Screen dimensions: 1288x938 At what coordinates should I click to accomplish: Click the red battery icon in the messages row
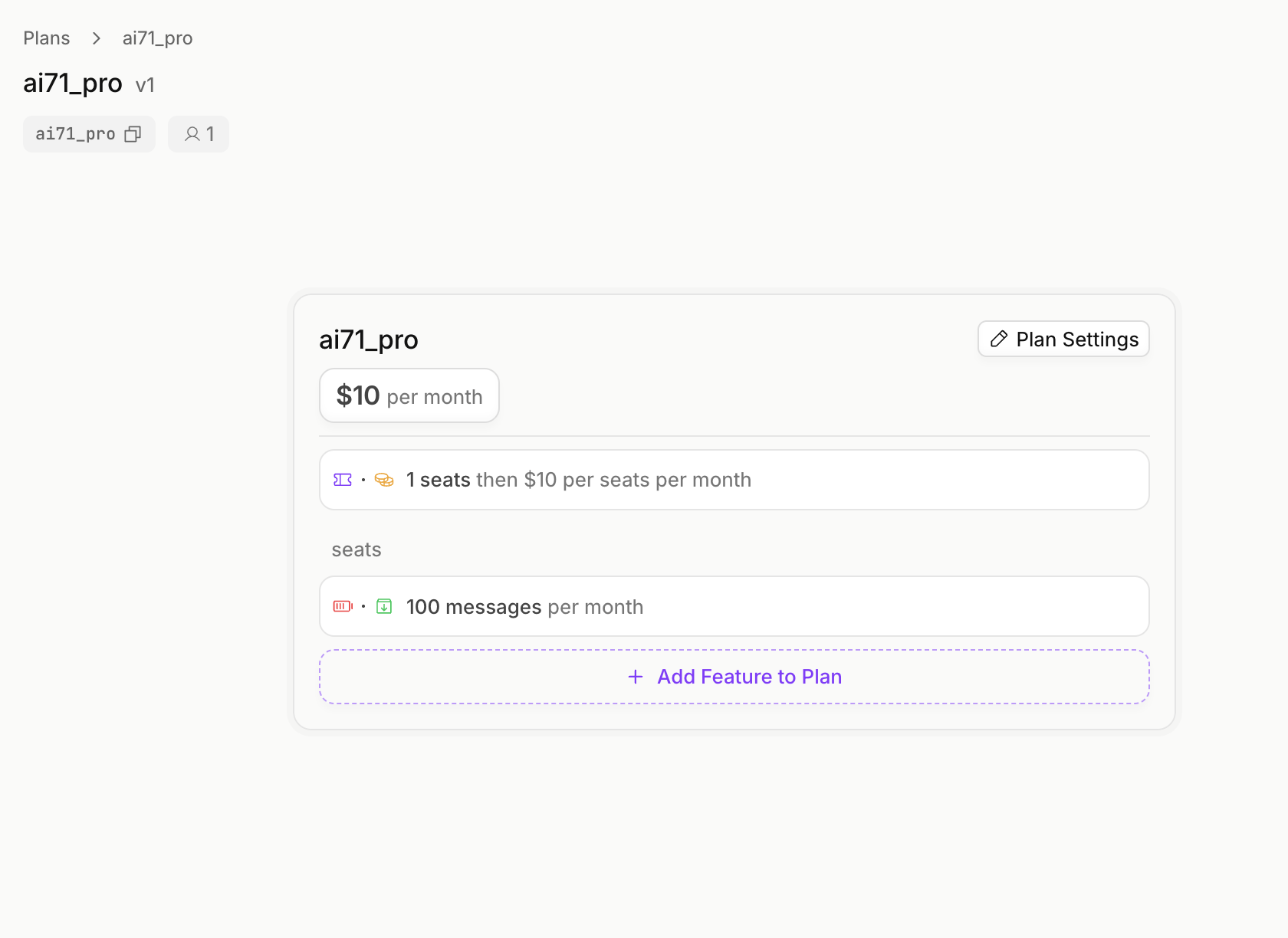pos(343,606)
